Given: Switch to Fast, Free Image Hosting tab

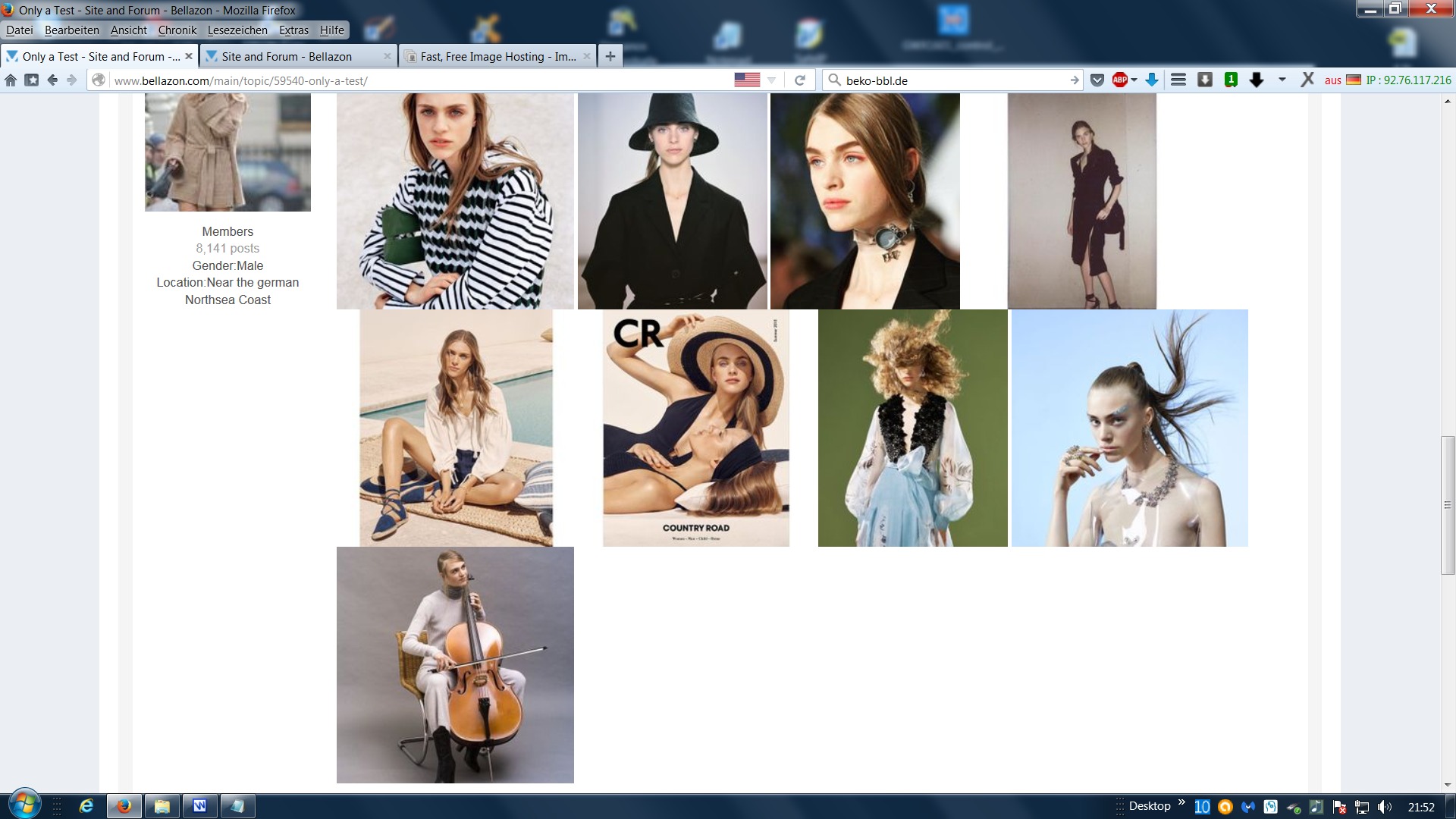Looking at the screenshot, I should [x=497, y=56].
